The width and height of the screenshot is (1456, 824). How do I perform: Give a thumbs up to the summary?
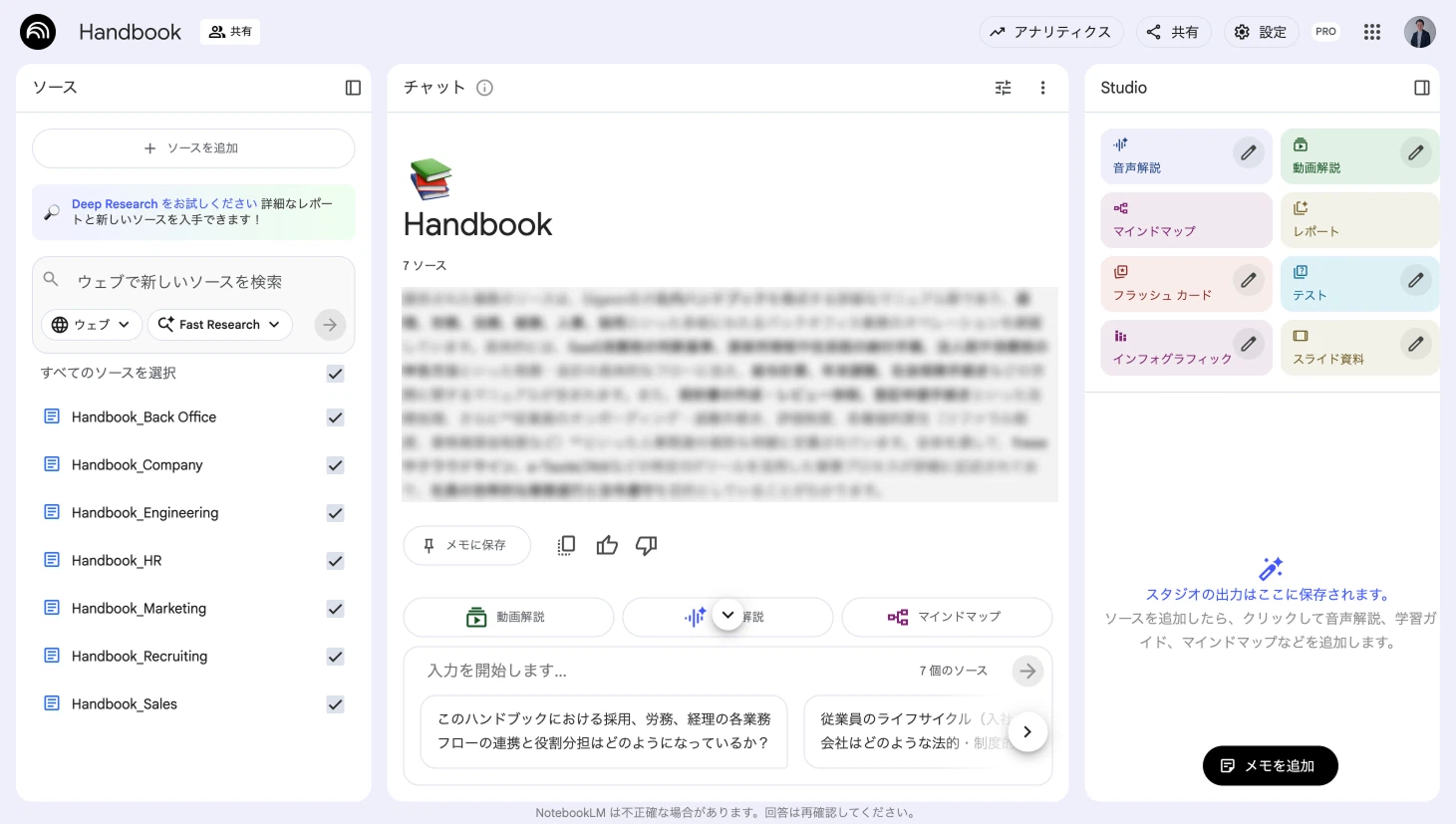point(607,545)
